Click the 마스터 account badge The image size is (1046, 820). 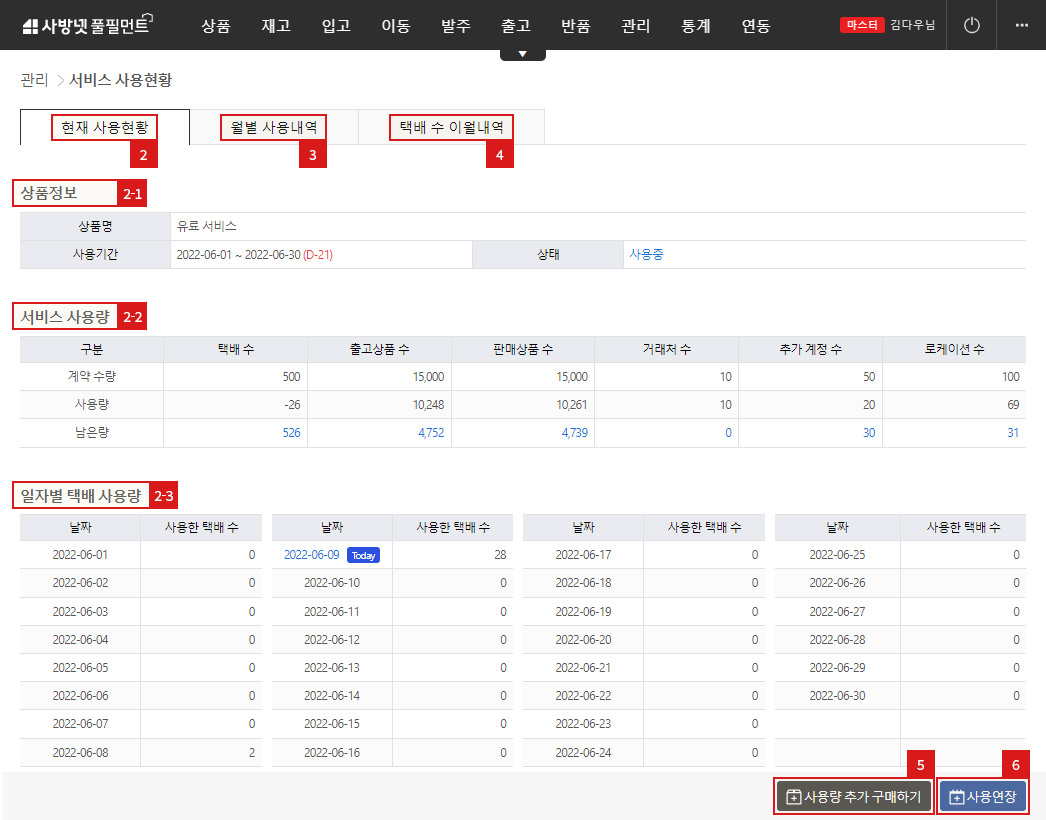pos(861,25)
